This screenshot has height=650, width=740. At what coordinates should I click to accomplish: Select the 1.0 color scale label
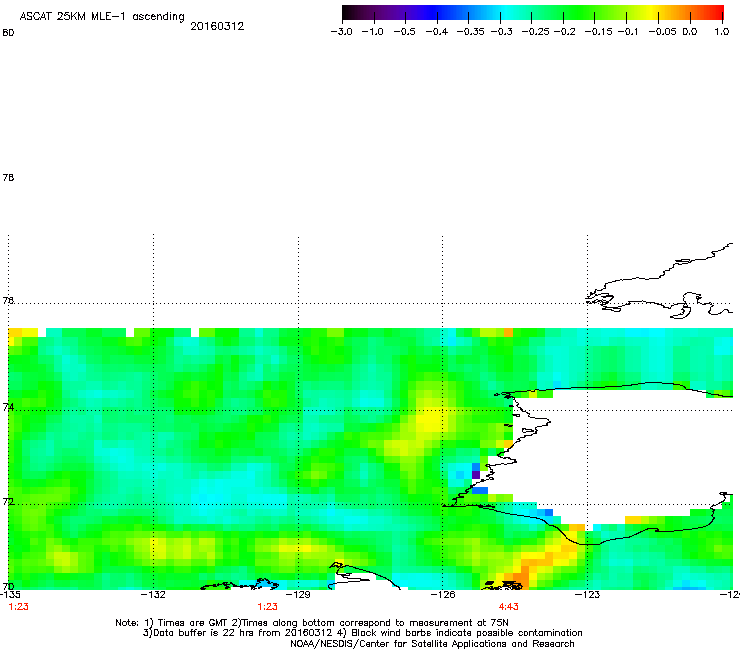pyautogui.click(x=722, y=32)
